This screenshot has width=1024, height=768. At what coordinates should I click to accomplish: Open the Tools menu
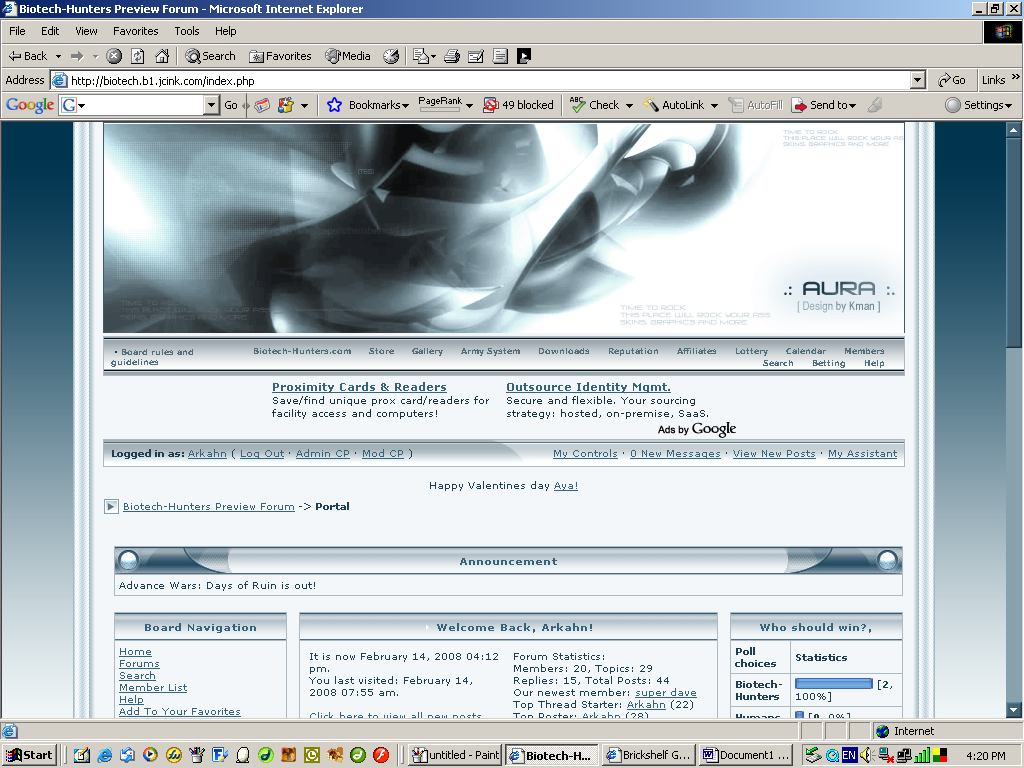pos(187,31)
